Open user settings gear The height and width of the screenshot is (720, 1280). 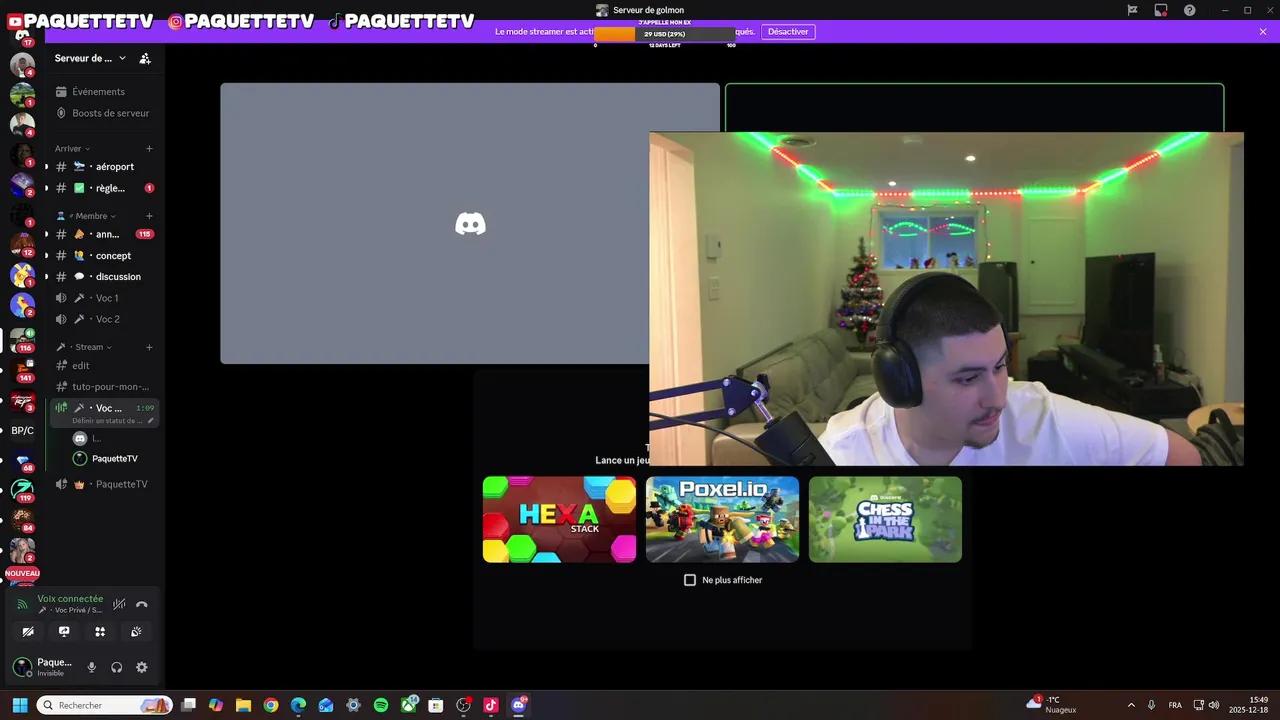pyautogui.click(x=142, y=667)
